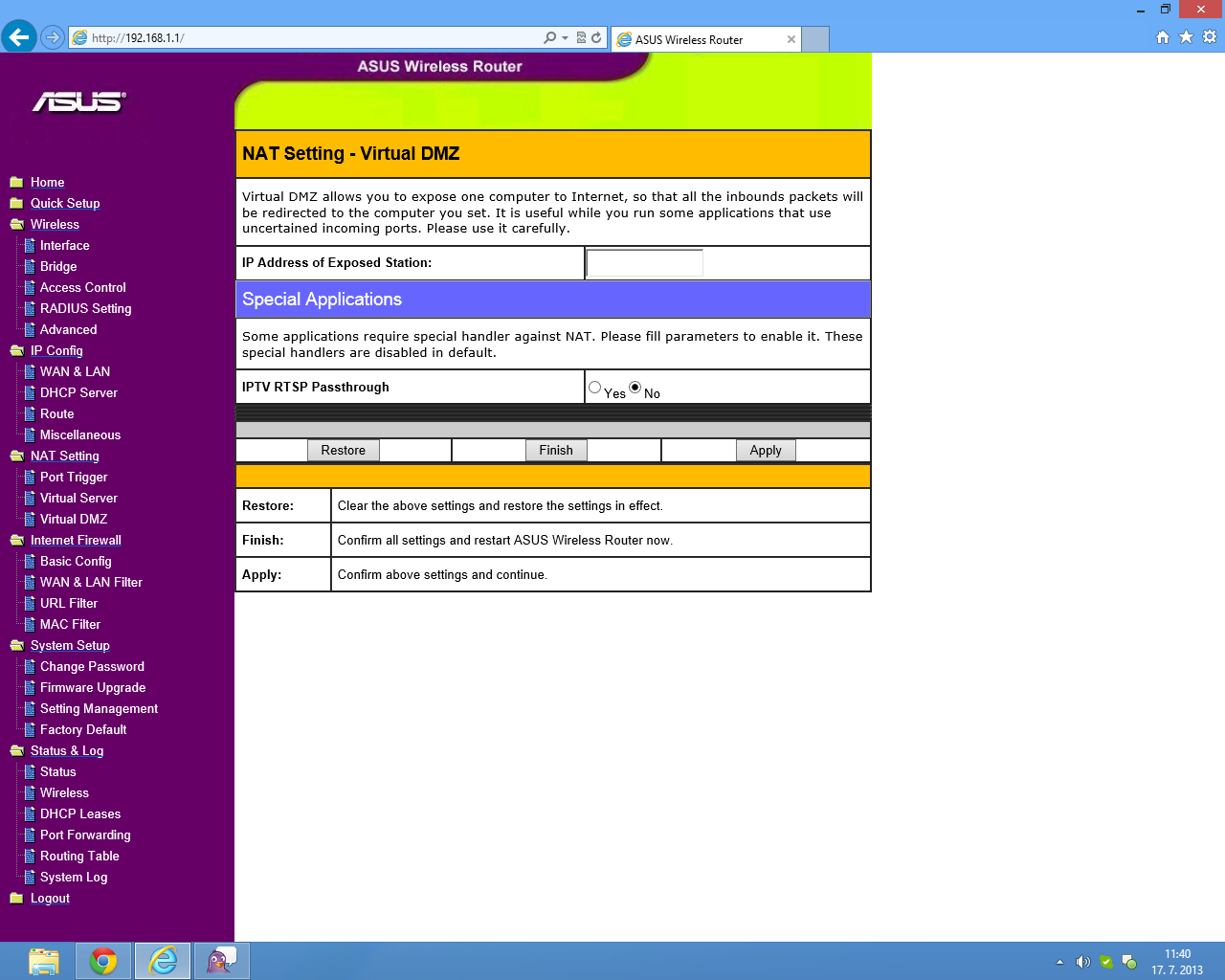Screen dimensions: 1225x980
Task: Click the Apply button
Action: [x=766, y=451]
